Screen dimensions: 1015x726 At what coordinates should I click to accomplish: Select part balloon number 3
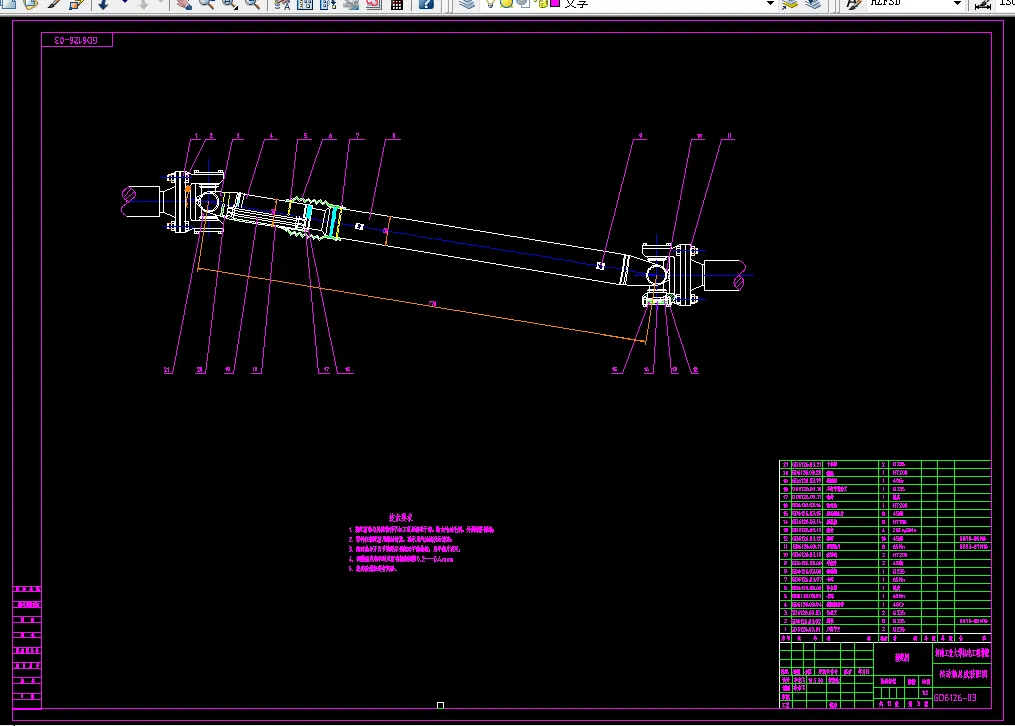[238, 136]
